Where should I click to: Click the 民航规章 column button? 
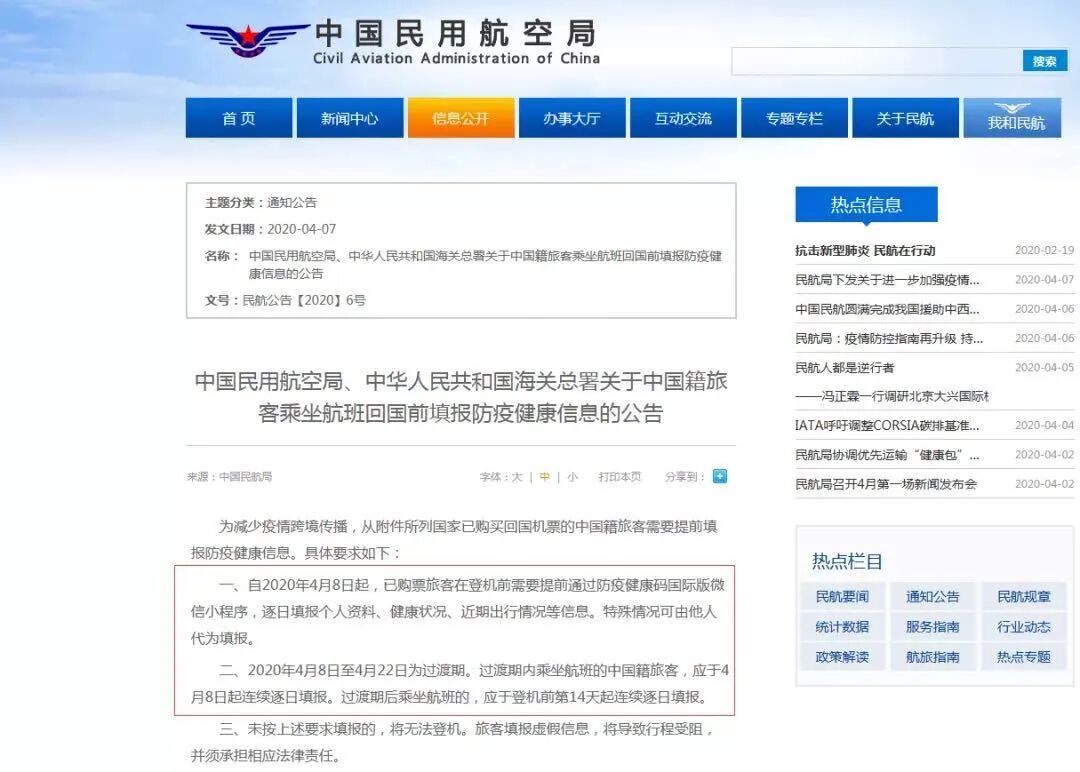pyautogui.click(x=1024, y=596)
